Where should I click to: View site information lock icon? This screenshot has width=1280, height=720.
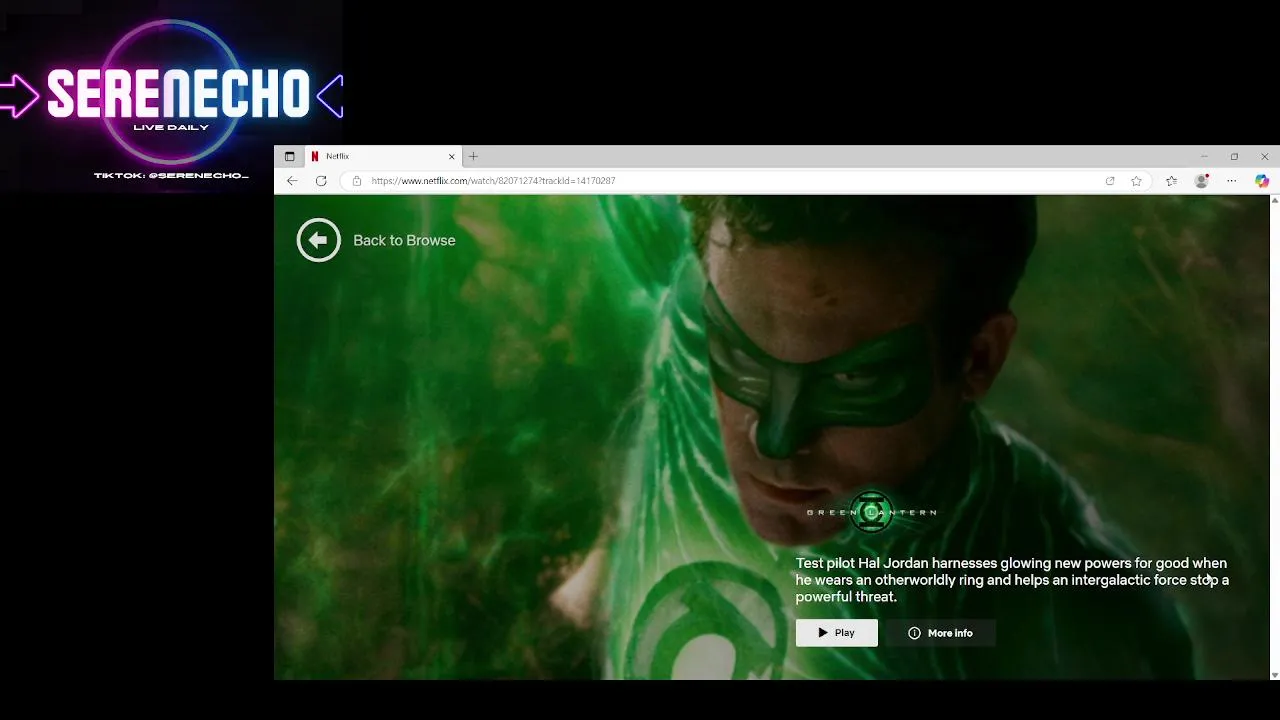356,181
